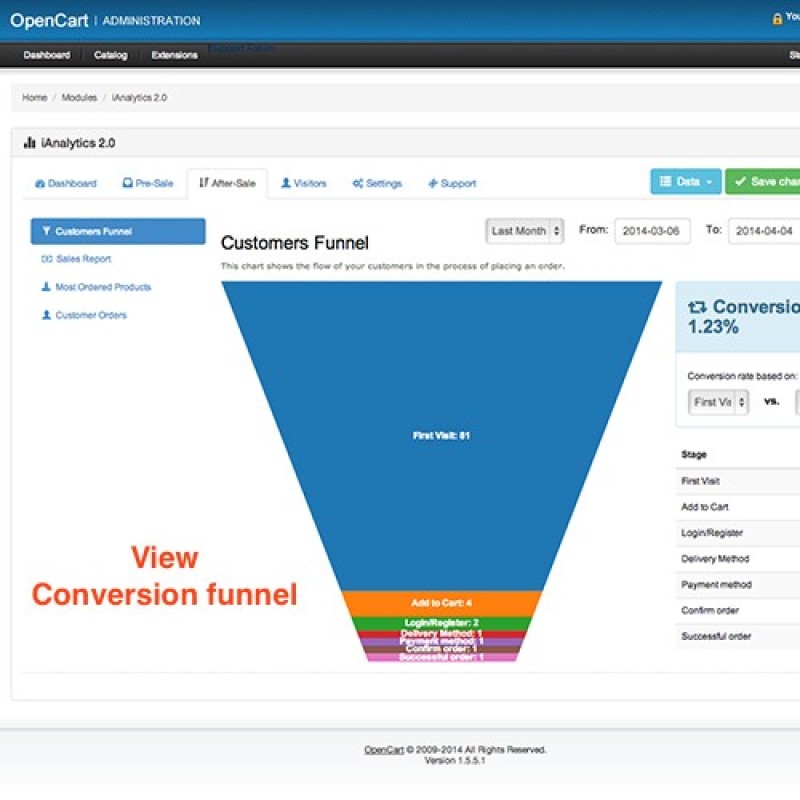Open the First Visit conversion stage dropdown
This screenshot has height=800, width=800.
point(718,402)
